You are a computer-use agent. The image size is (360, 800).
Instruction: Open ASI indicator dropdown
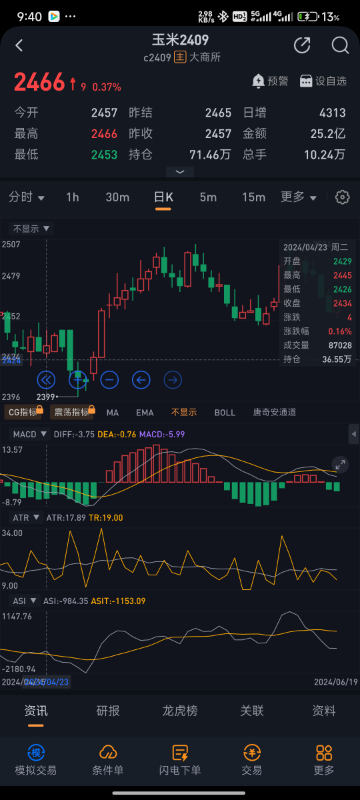coord(25,601)
